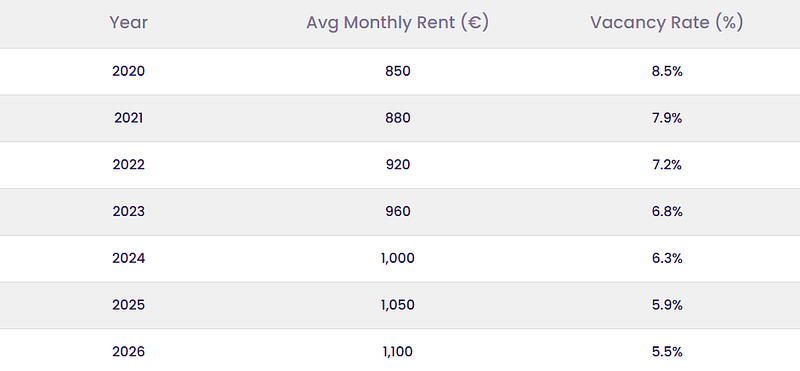Click the Avg Monthly Rent (€) header

pyautogui.click(x=397, y=23)
